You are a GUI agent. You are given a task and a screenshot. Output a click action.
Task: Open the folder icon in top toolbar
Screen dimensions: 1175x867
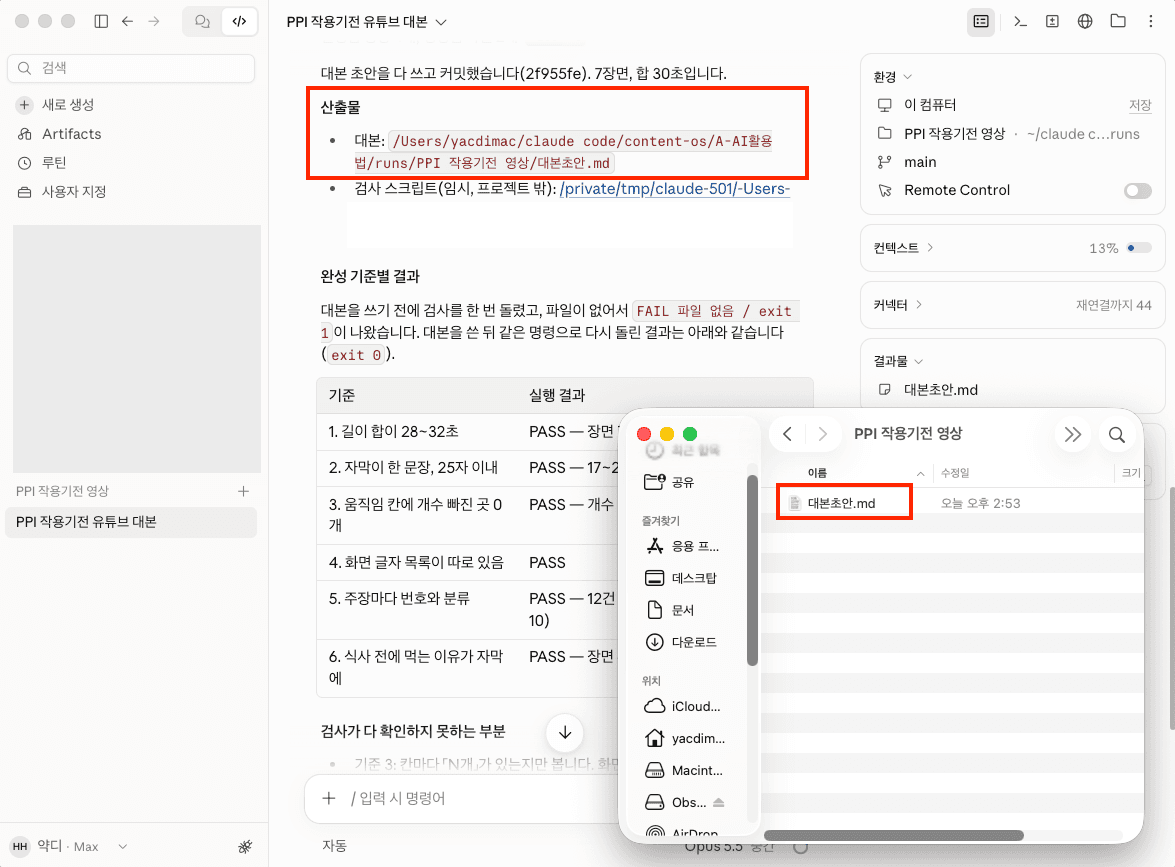[1118, 22]
